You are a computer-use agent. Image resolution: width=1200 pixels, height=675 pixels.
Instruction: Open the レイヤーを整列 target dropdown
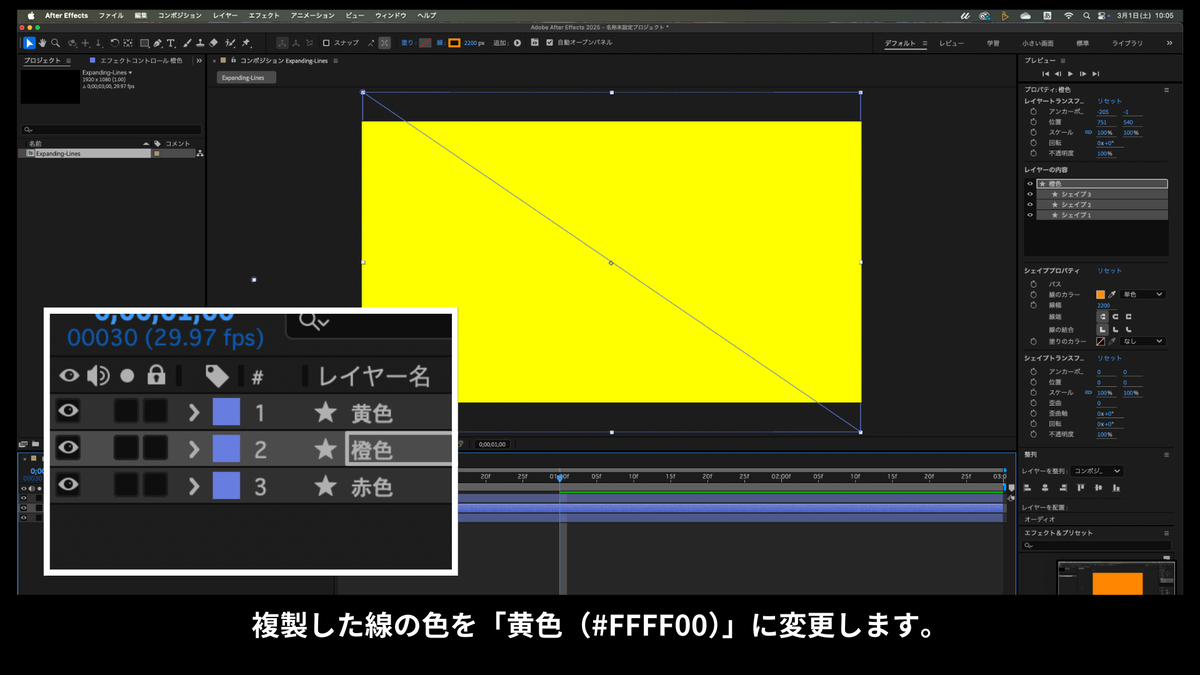tap(1097, 471)
